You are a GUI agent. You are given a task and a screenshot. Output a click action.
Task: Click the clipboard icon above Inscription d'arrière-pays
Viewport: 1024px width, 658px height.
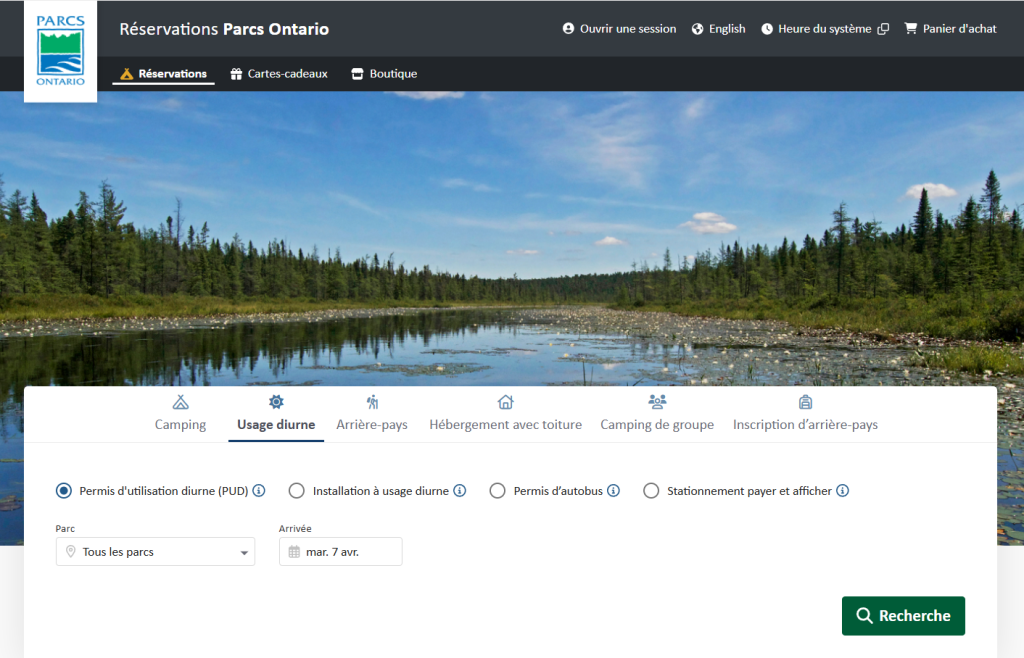click(x=805, y=401)
